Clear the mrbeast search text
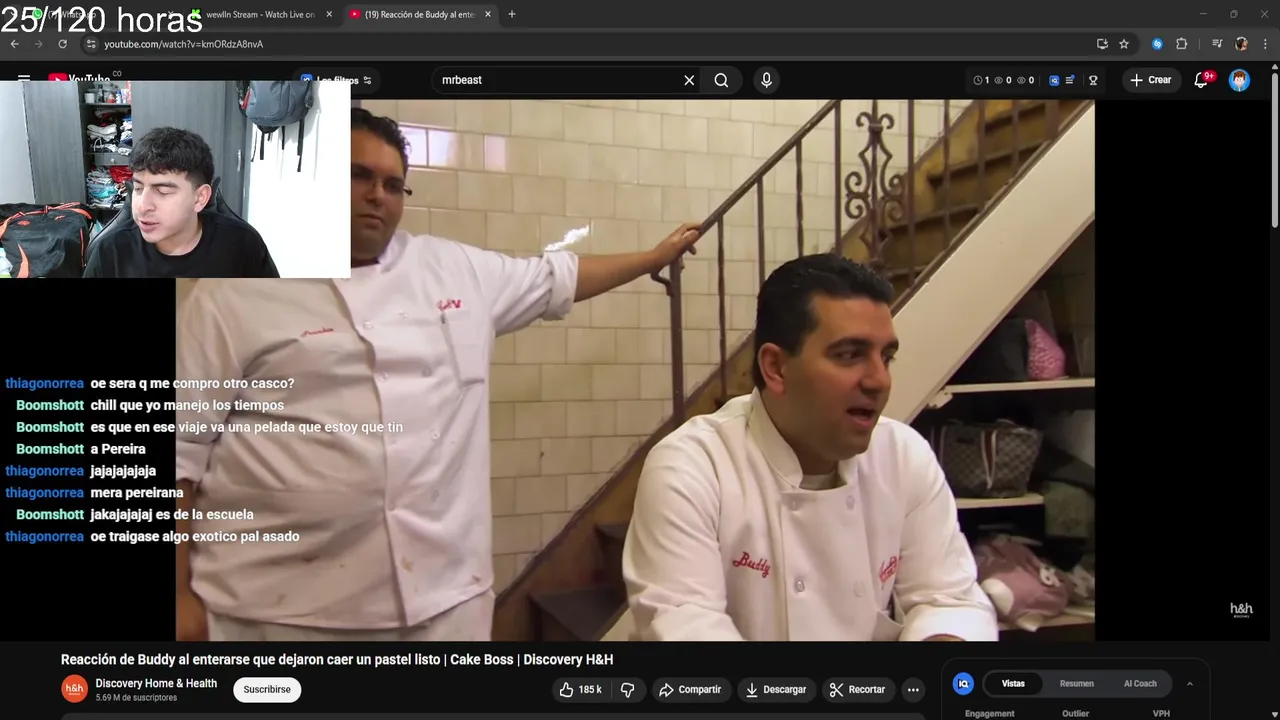 (689, 80)
